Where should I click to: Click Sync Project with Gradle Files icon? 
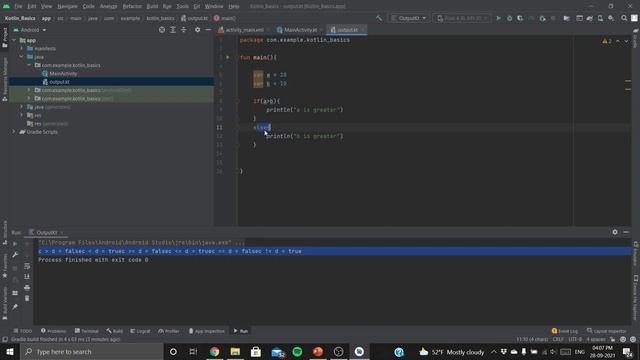click(590, 18)
